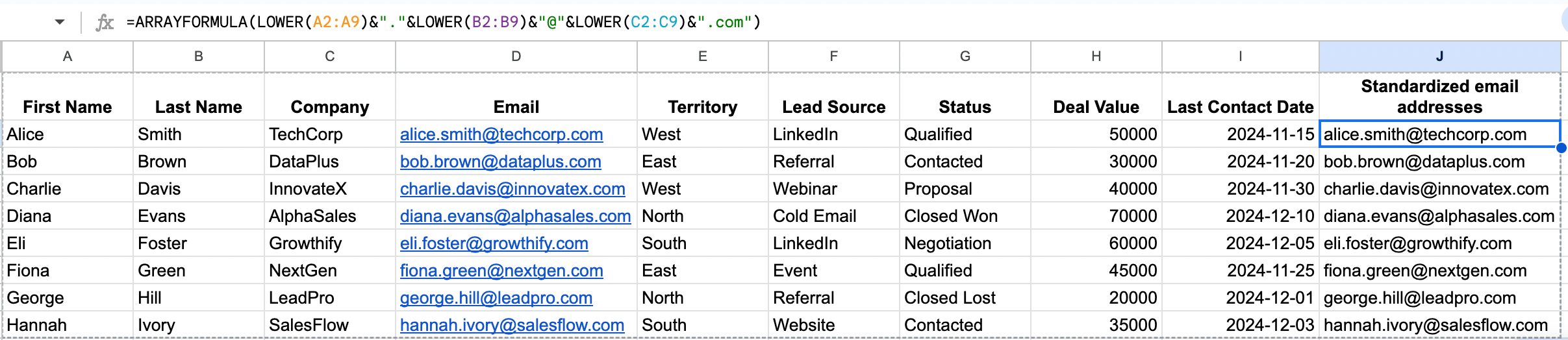Click the Territory header cell
The height and width of the screenshot is (340, 1568).
coord(702,106)
